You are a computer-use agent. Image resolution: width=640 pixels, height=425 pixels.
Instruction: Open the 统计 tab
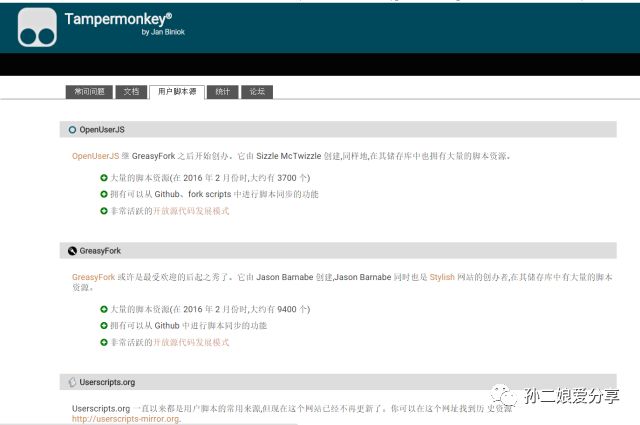(222, 92)
